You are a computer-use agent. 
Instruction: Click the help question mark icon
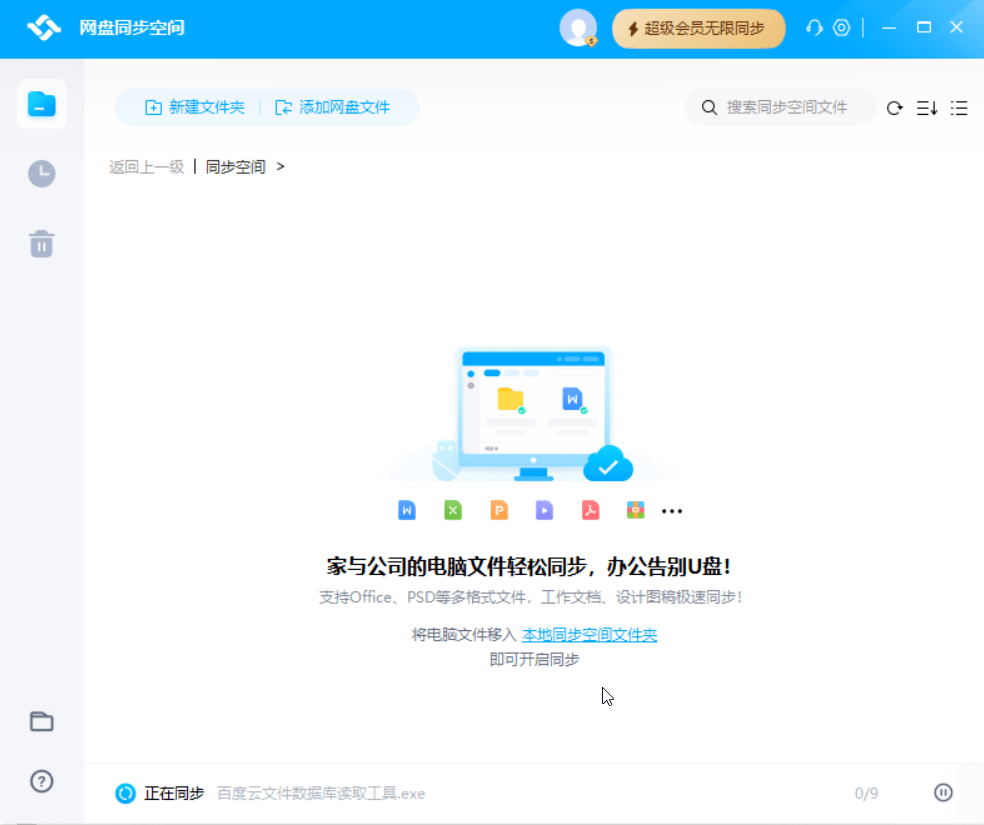(41, 781)
